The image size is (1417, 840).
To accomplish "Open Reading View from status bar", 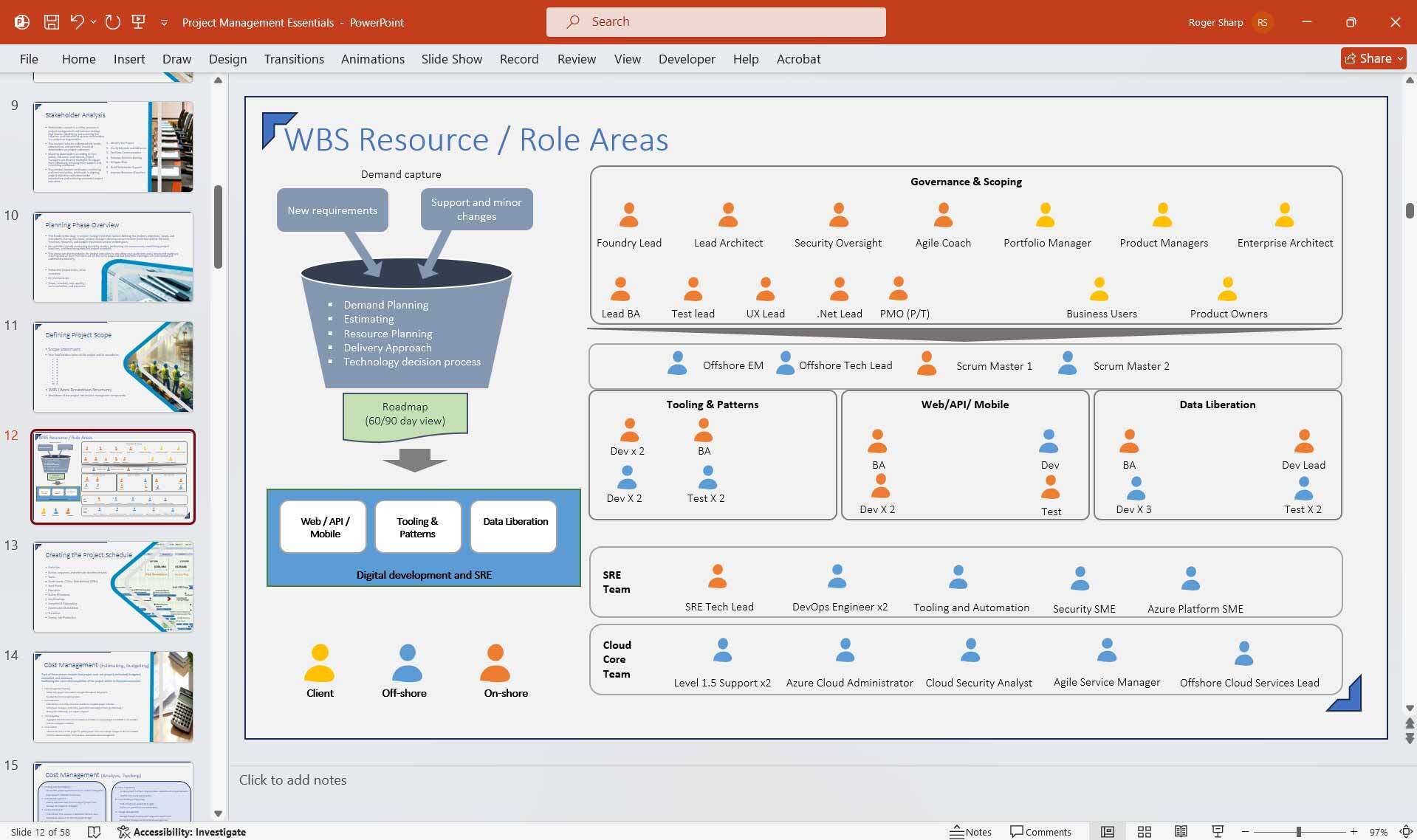I will click(1181, 832).
